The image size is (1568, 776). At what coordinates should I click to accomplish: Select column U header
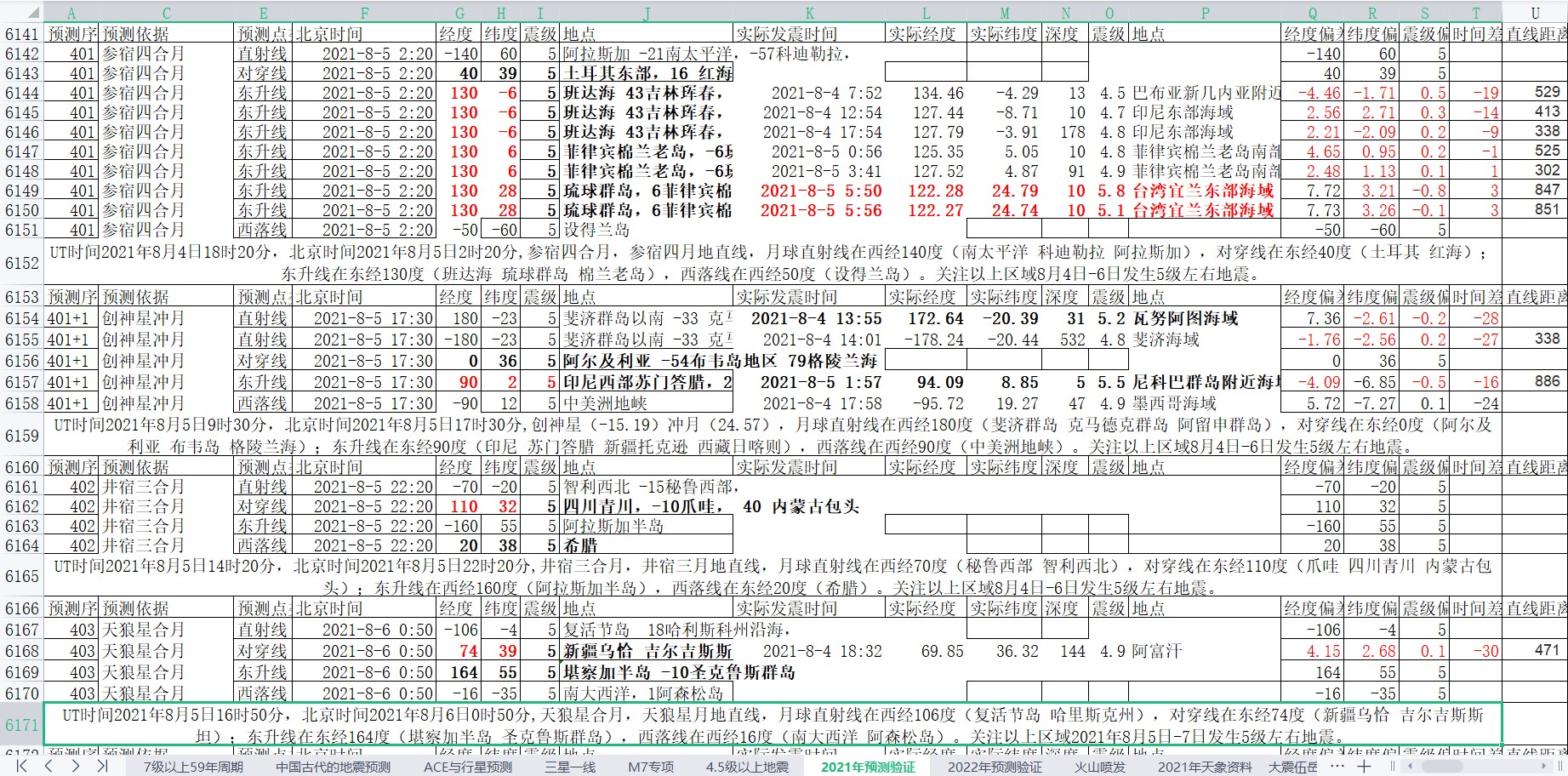tap(1535, 13)
